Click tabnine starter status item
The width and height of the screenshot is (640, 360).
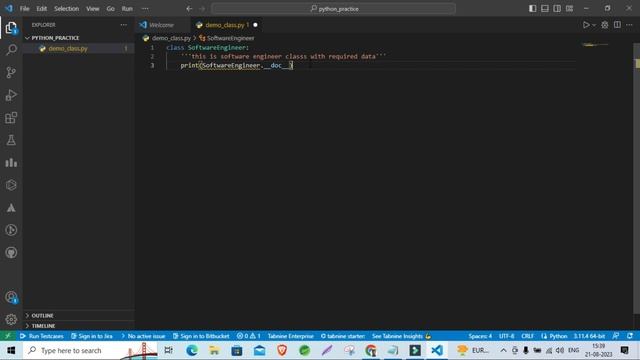coord(343,336)
